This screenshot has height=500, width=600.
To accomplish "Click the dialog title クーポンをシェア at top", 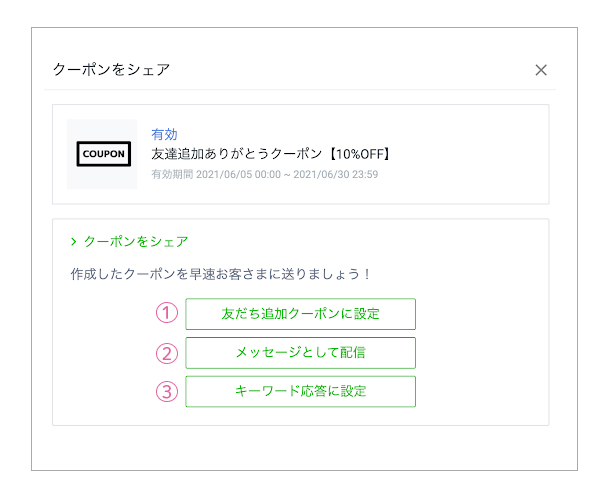I will pyautogui.click(x=111, y=70).
